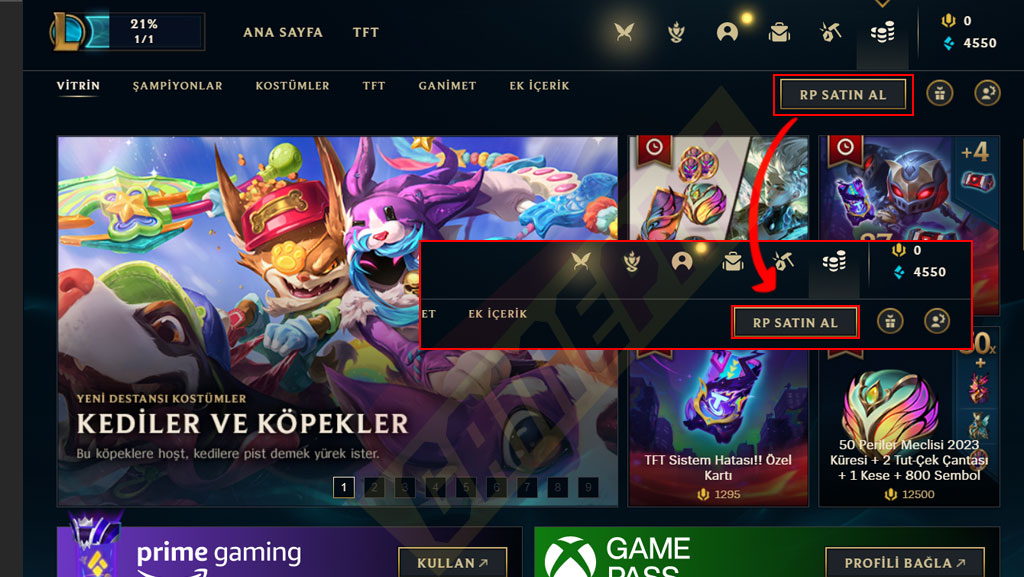
Task: Open the Clash trophy icon in top bar
Action: (x=677, y=32)
